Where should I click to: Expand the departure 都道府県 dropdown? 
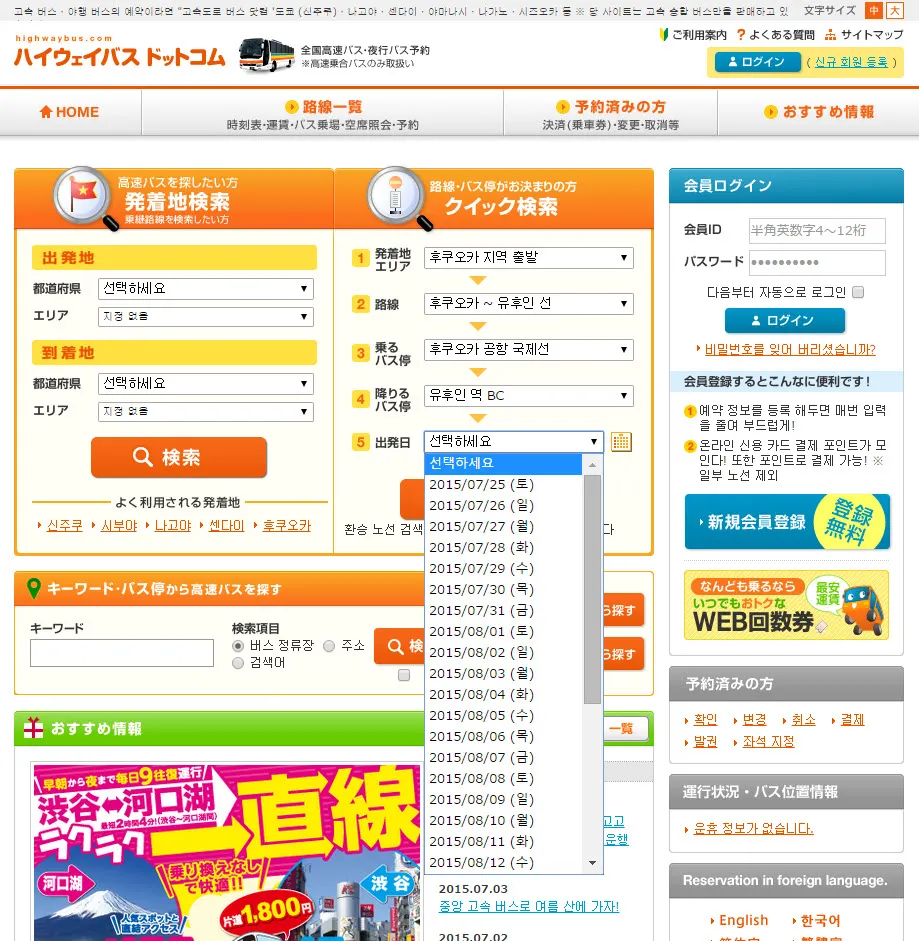point(207,289)
